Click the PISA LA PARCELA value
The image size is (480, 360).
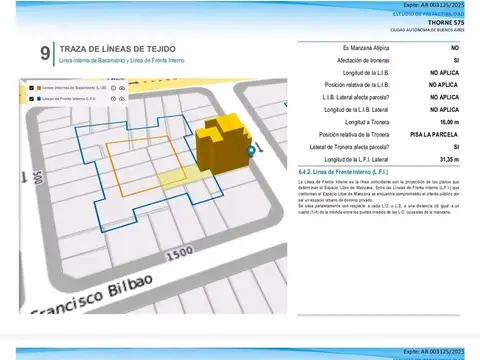(x=434, y=135)
